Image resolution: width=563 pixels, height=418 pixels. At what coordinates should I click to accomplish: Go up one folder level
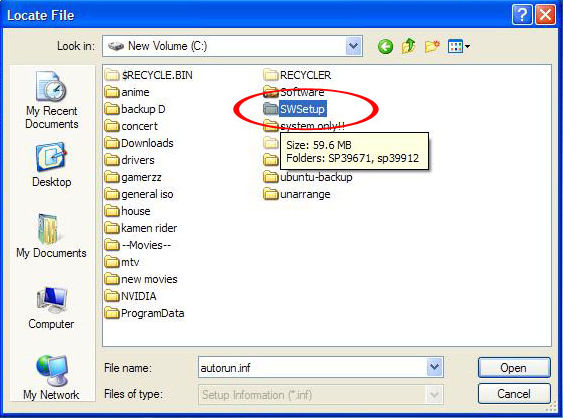click(409, 46)
